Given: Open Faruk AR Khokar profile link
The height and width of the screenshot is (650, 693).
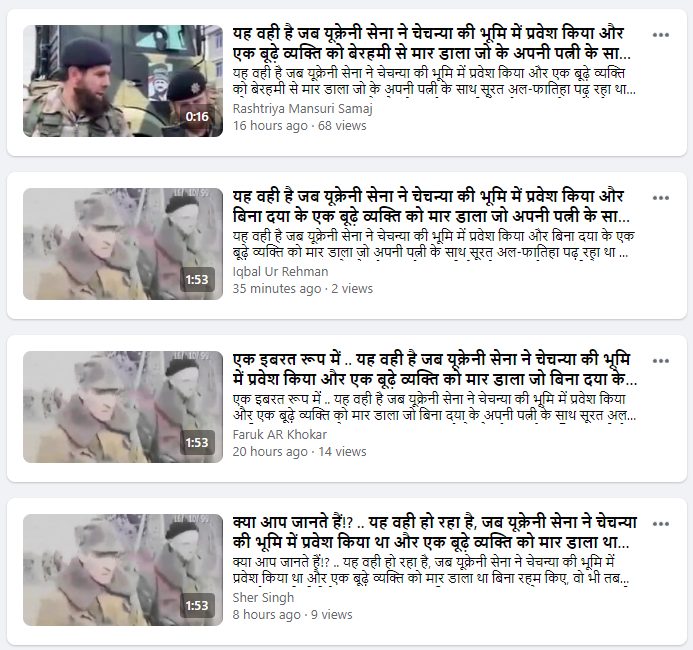Looking at the screenshot, I should click(x=280, y=434).
